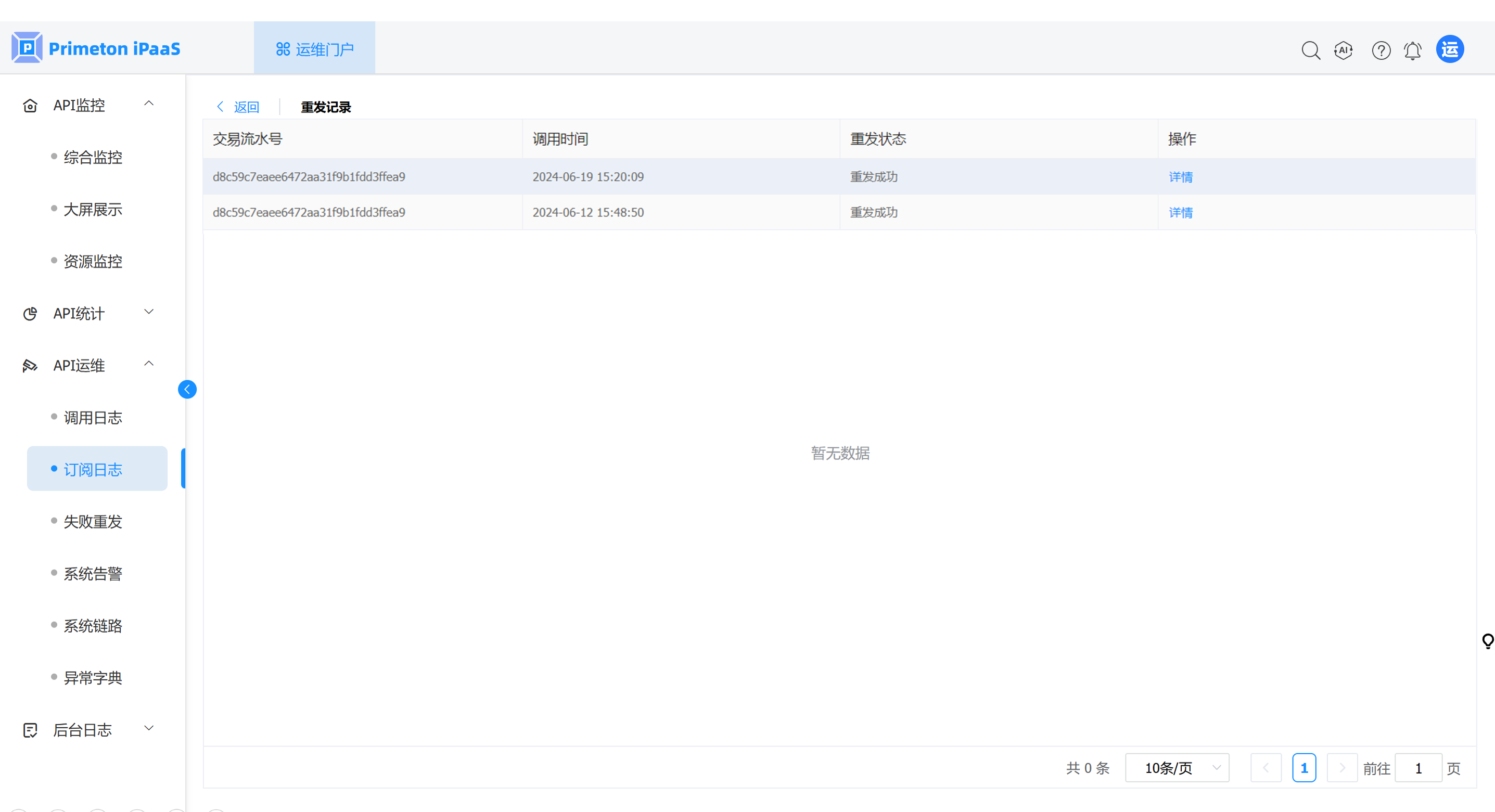Focus the 前往 page number input

pyautogui.click(x=1418, y=768)
